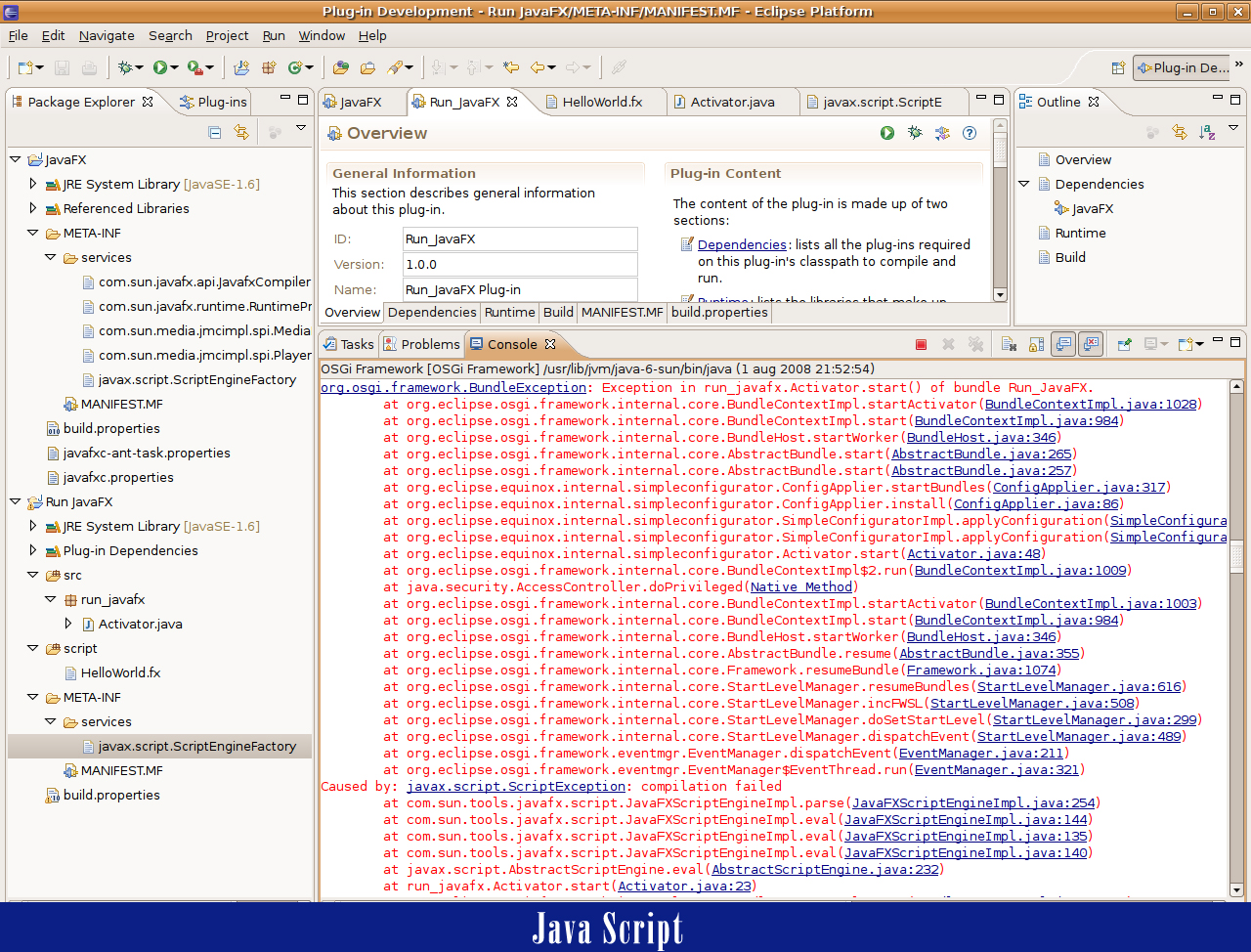Viewport: 1251px width, 952px height.
Task: Toggle show console when standard out changes
Action: click(x=1063, y=344)
